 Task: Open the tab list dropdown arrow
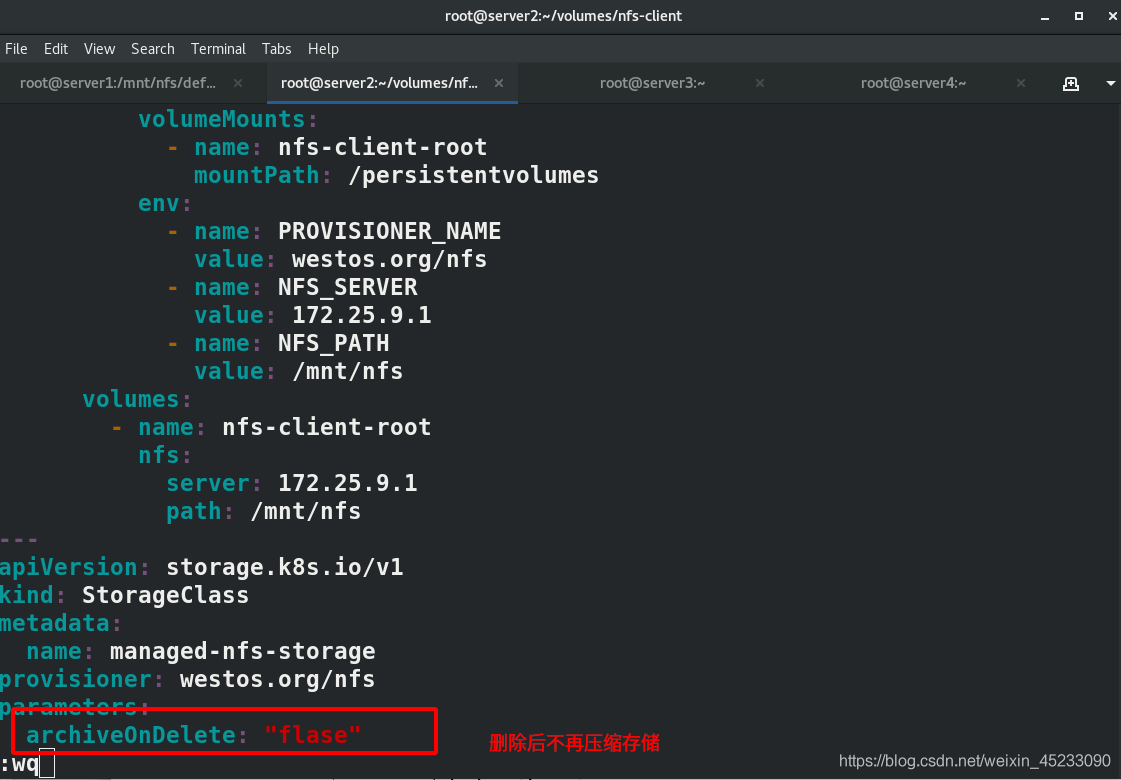[x=1110, y=84]
